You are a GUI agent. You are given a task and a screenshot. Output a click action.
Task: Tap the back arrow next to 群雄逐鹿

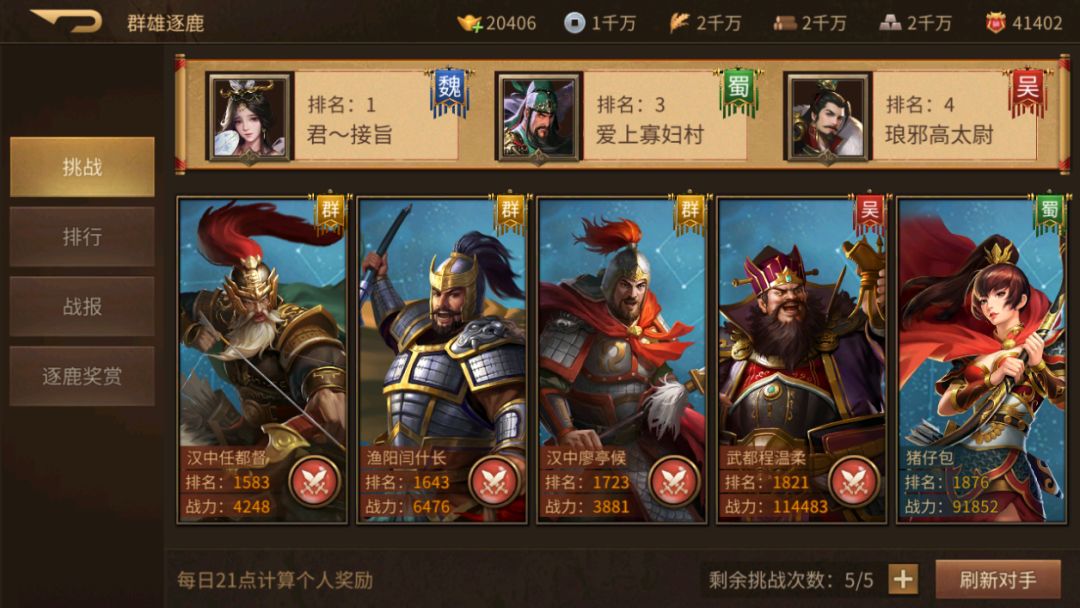click(67, 21)
